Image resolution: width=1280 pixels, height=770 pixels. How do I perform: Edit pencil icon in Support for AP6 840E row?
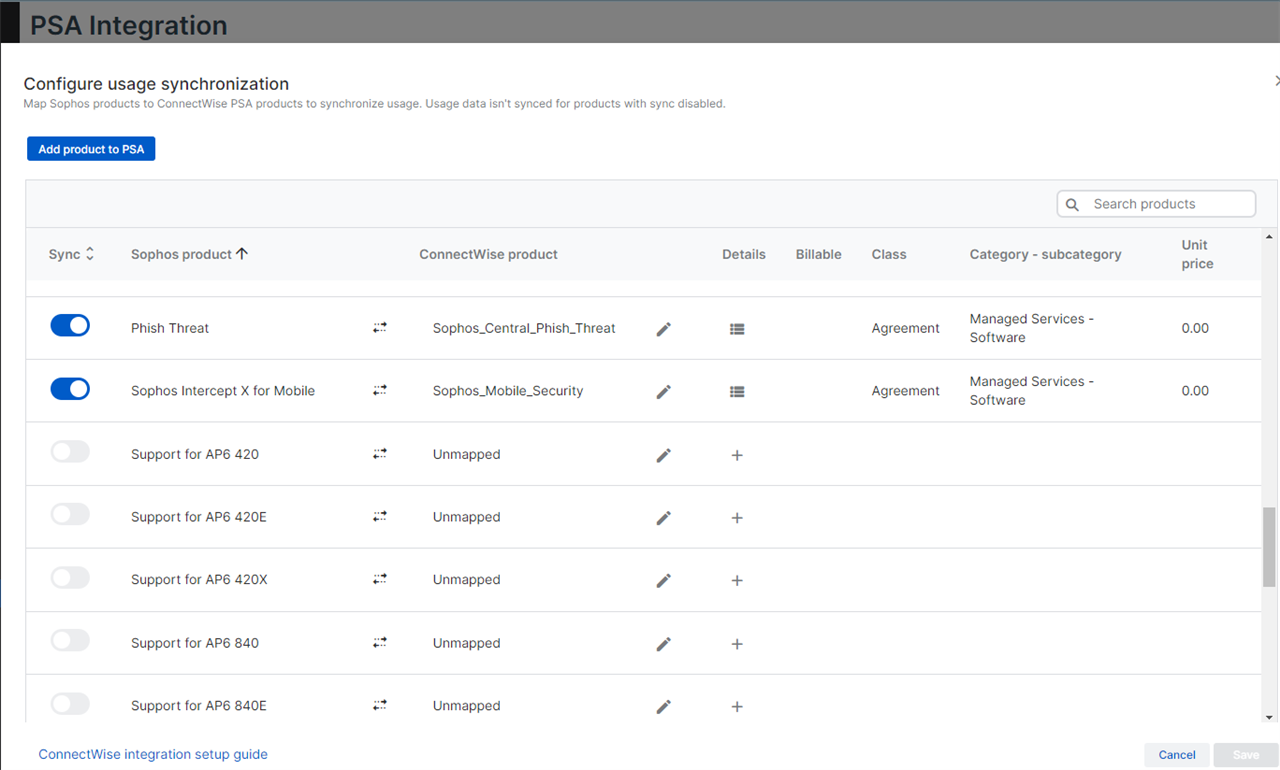[663, 706]
